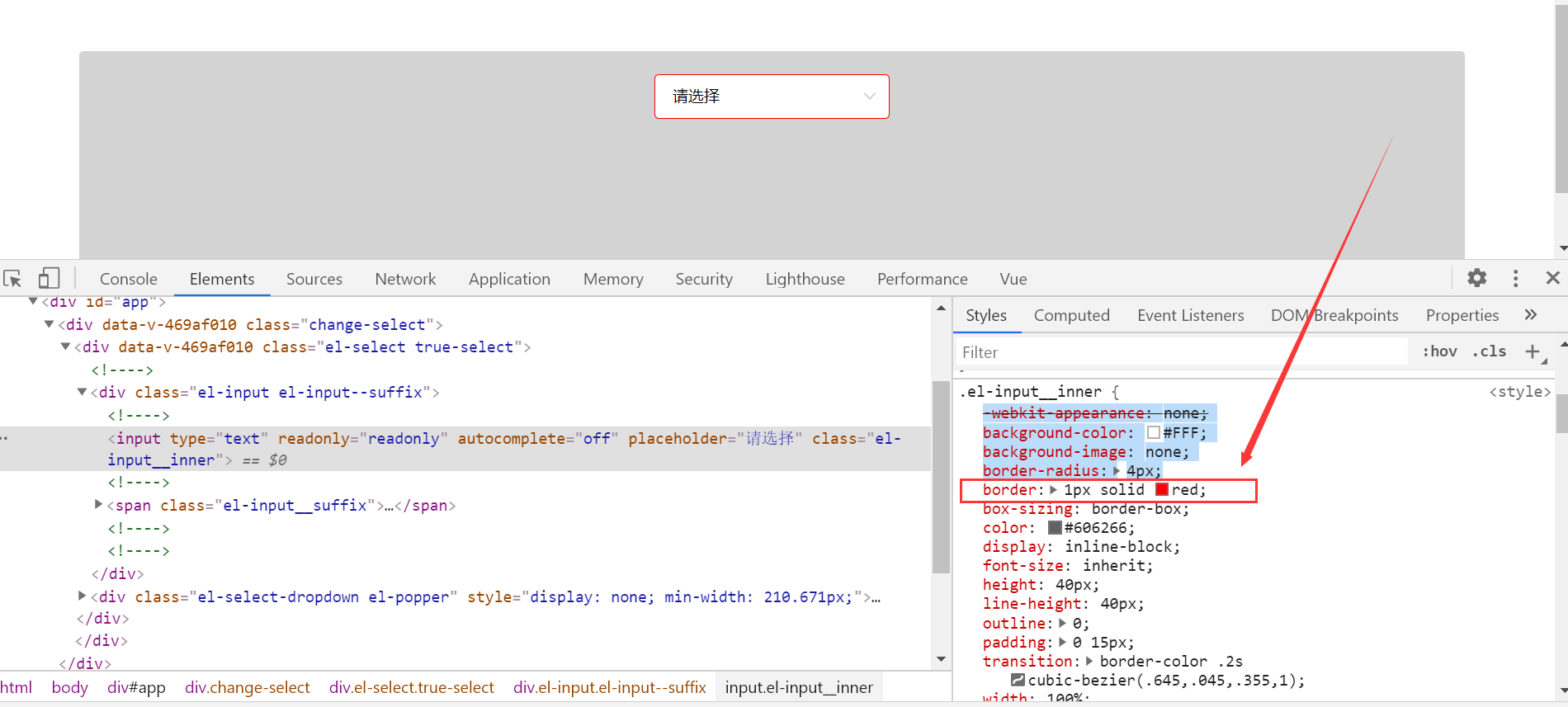
Task: Open the Vue devtools tab
Action: click(1013, 279)
